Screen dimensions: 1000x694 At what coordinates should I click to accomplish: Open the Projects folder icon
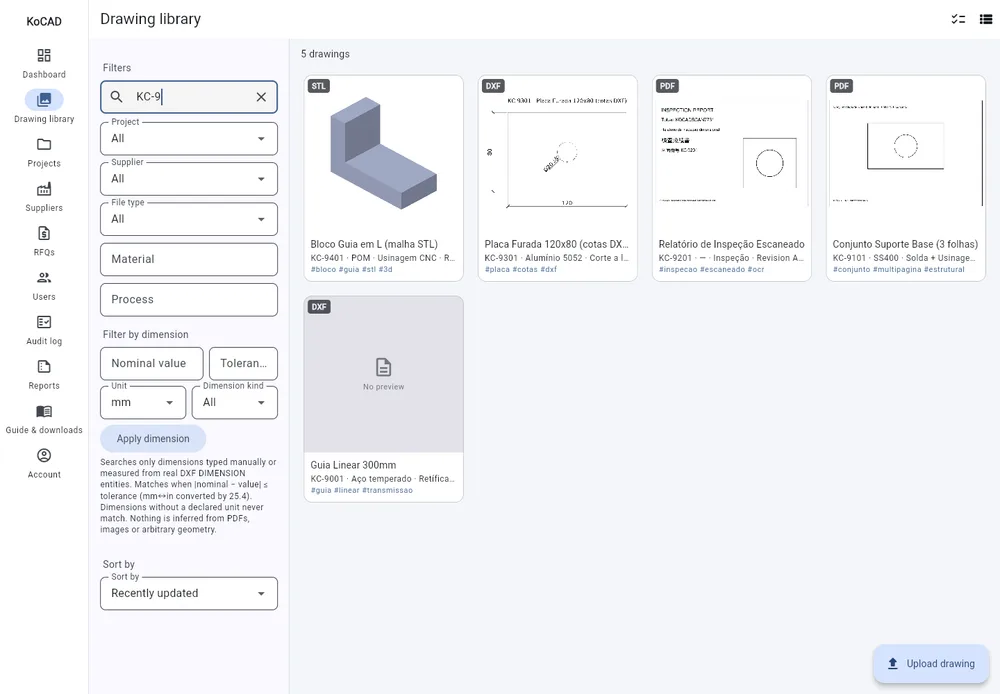pyautogui.click(x=44, y=144)
